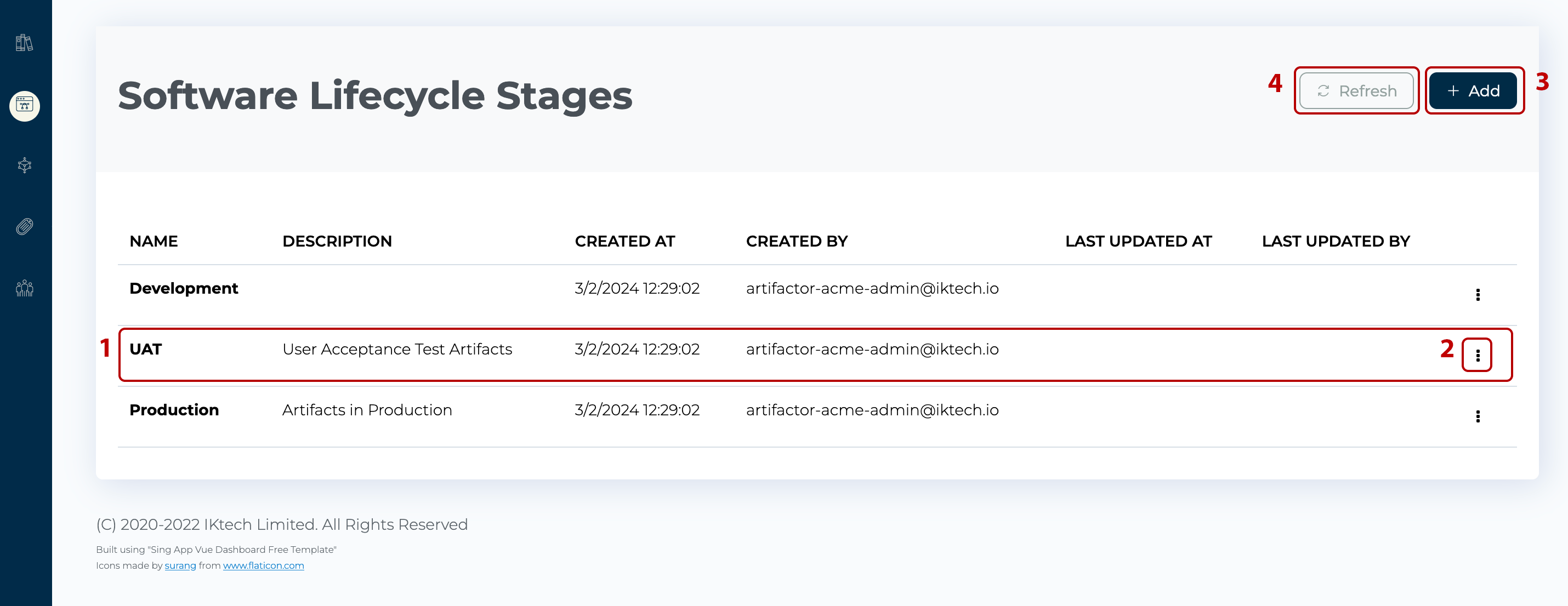Open the surang attribution link
Viewport: 1568px width, 606px height.
180,565
